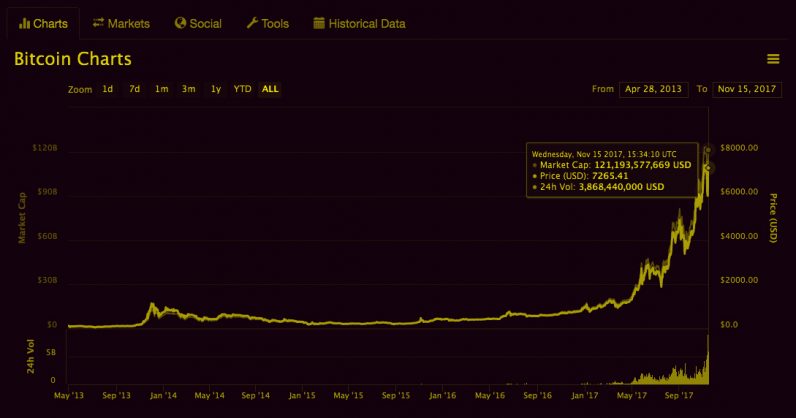Click the calendar icon beside Historical Data

point(319,23)
